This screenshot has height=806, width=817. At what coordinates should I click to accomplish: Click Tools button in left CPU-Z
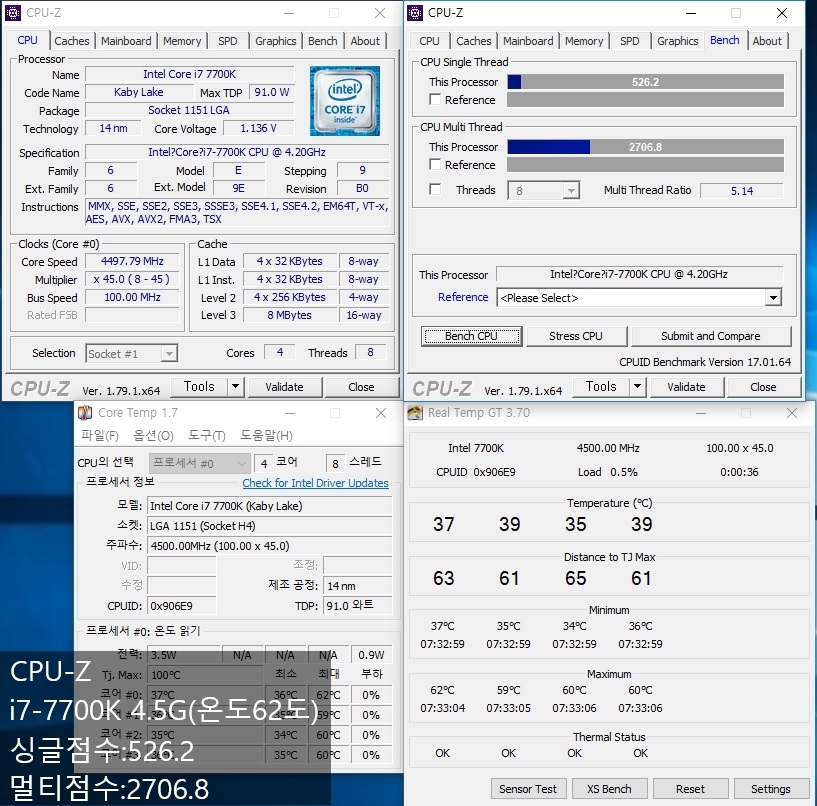tap(199, 387)
